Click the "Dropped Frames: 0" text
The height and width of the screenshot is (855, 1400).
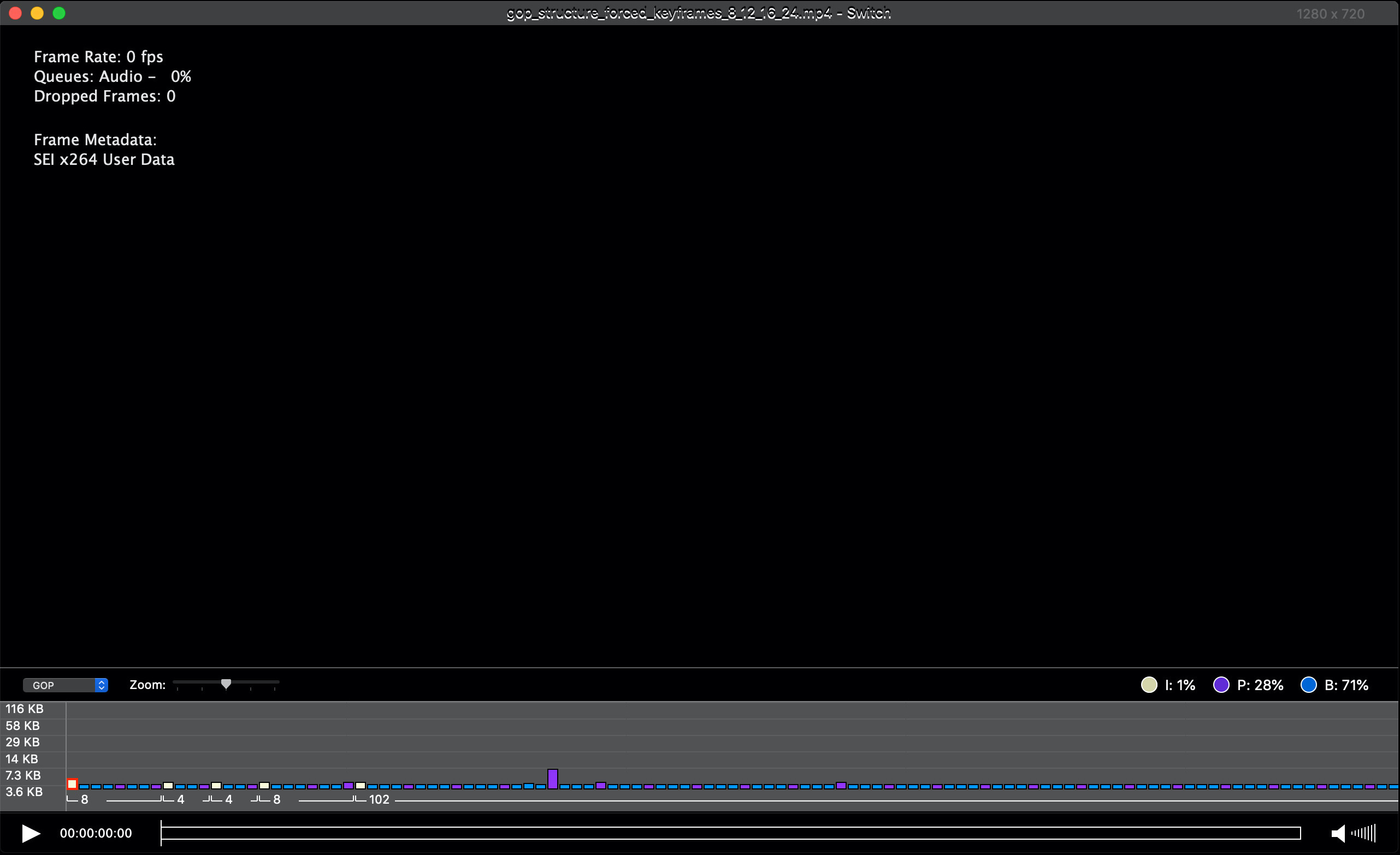(104, 96)
